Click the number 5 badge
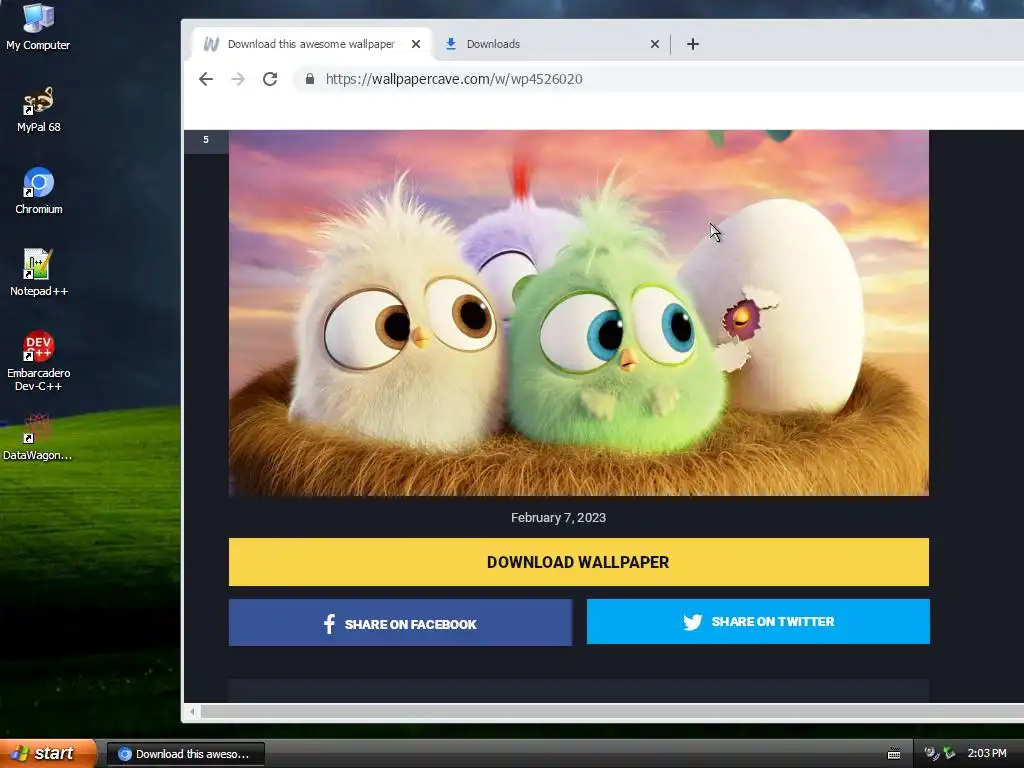This screenshot has height=768, width=1024. (x=206, y=140)
